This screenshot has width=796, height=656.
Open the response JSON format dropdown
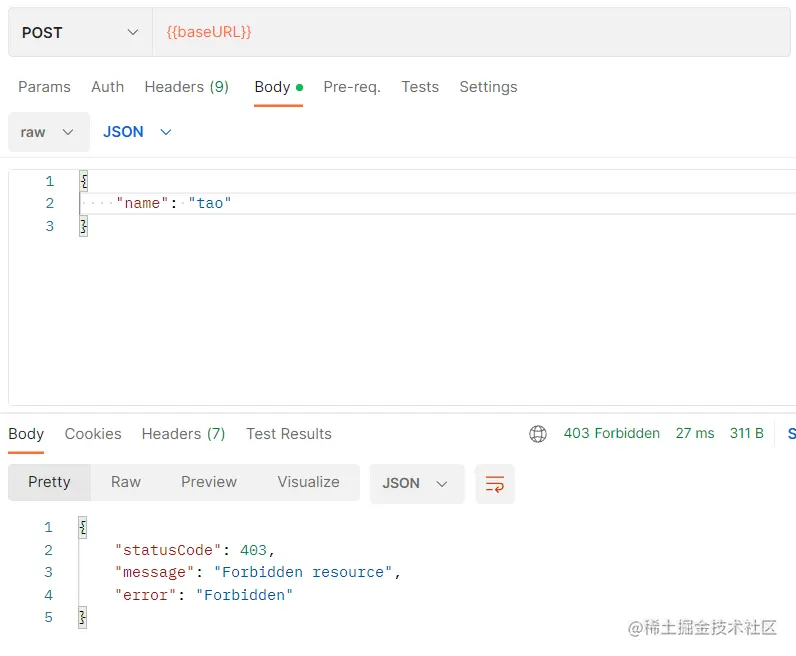(417, 483)
